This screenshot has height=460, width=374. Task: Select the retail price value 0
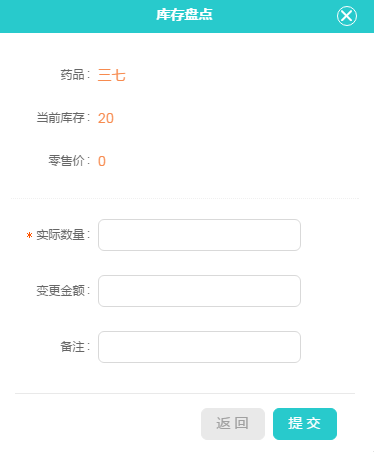(x=102, y=161)
